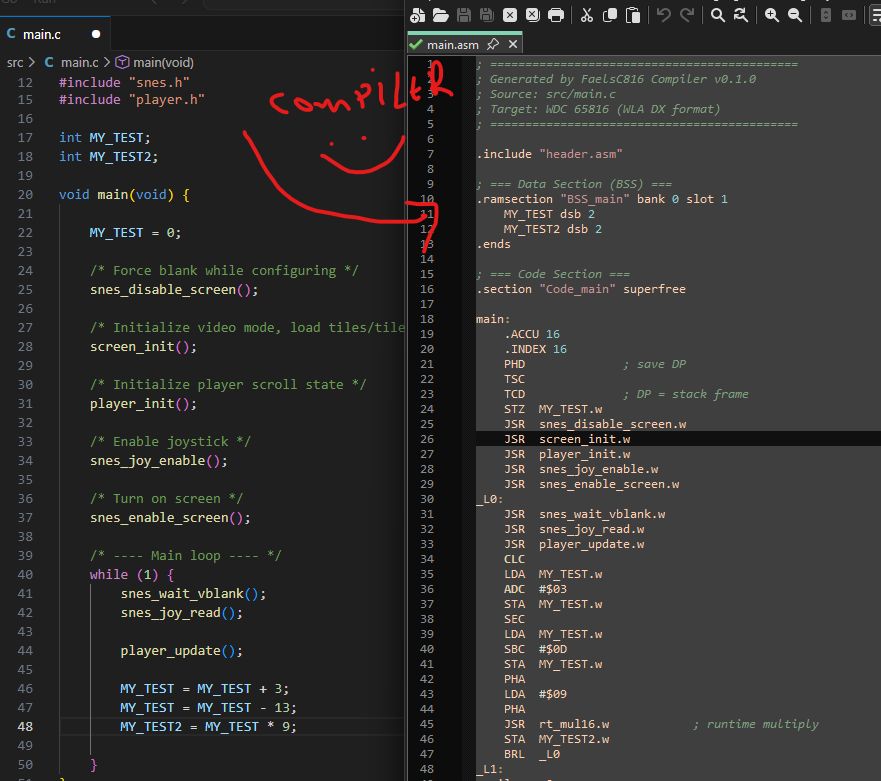Click 'MY_TEST = MY_TEST - 13;' line
881x781 pixels.
tap(208, 707)
